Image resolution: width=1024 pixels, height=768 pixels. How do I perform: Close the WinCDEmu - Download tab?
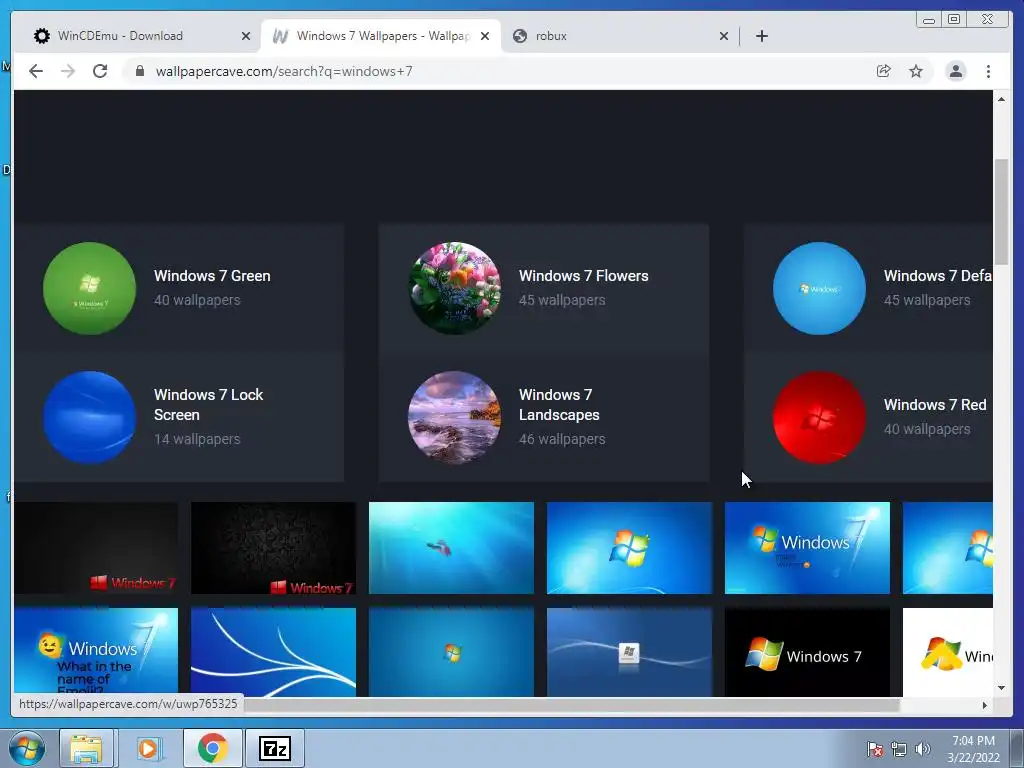[246, 36]
